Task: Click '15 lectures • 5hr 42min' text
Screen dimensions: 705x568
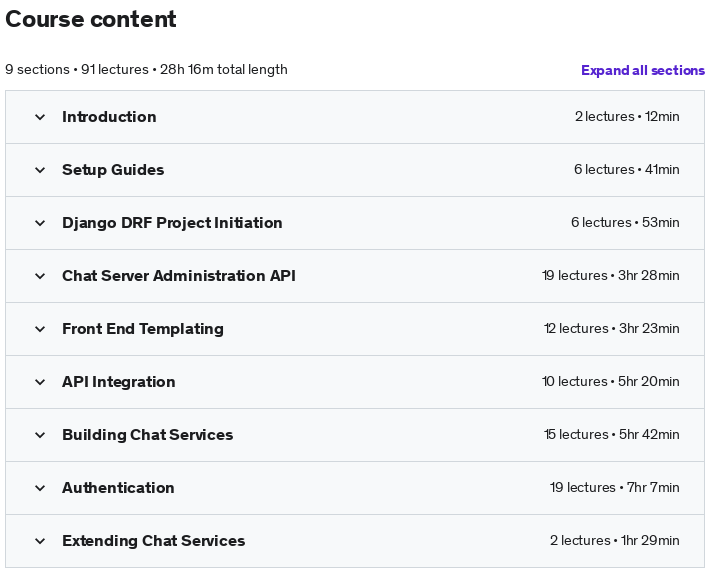Action: (611, 434)
